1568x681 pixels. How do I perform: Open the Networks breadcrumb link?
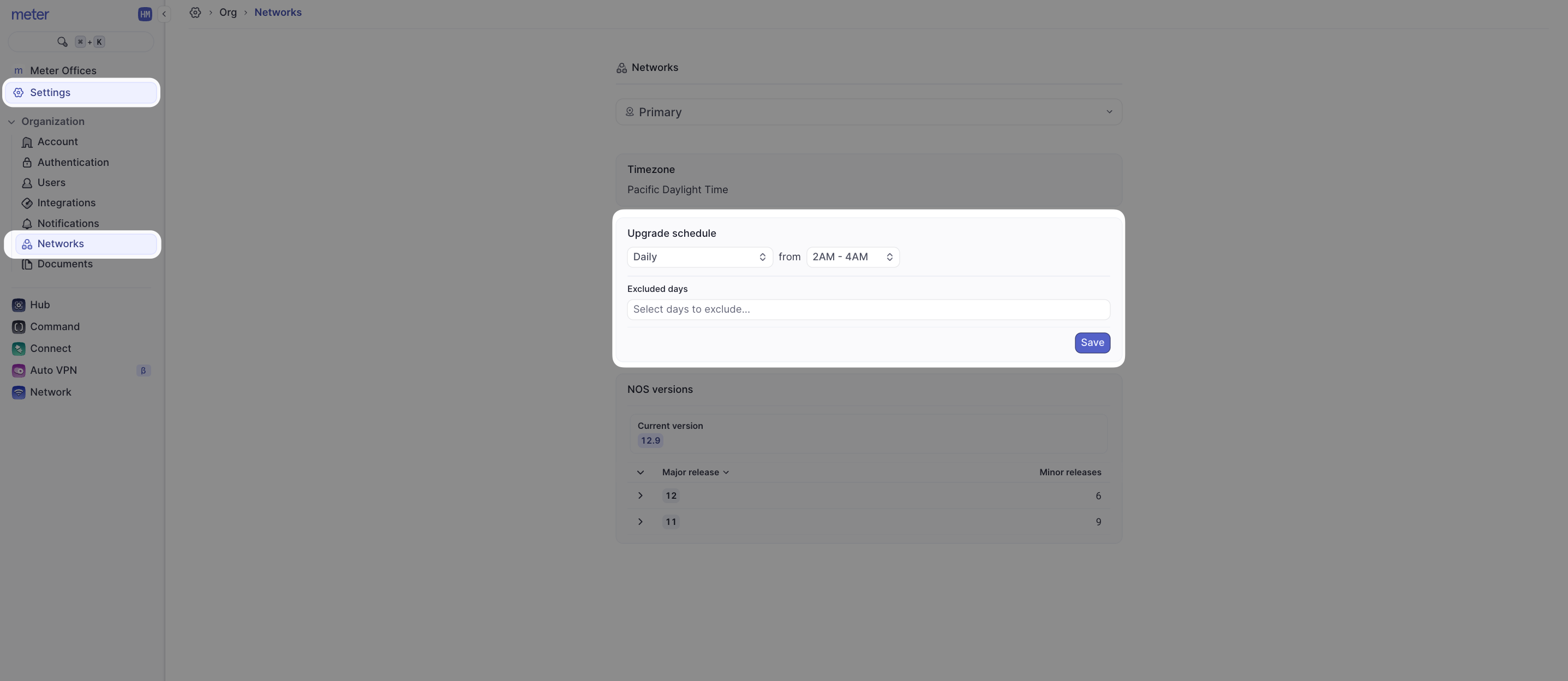pyautogui.click(x=278, y=12)
